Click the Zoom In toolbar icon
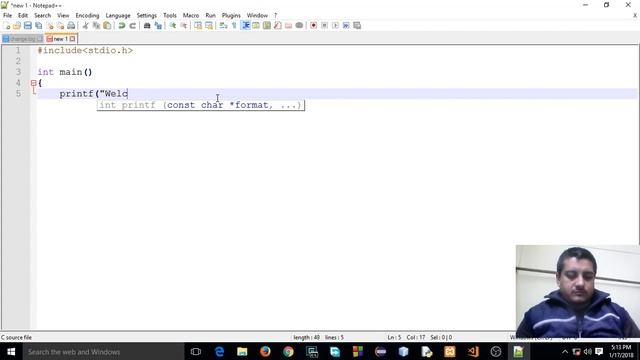Viewport: 640px width, 360px height. [173, 26]
